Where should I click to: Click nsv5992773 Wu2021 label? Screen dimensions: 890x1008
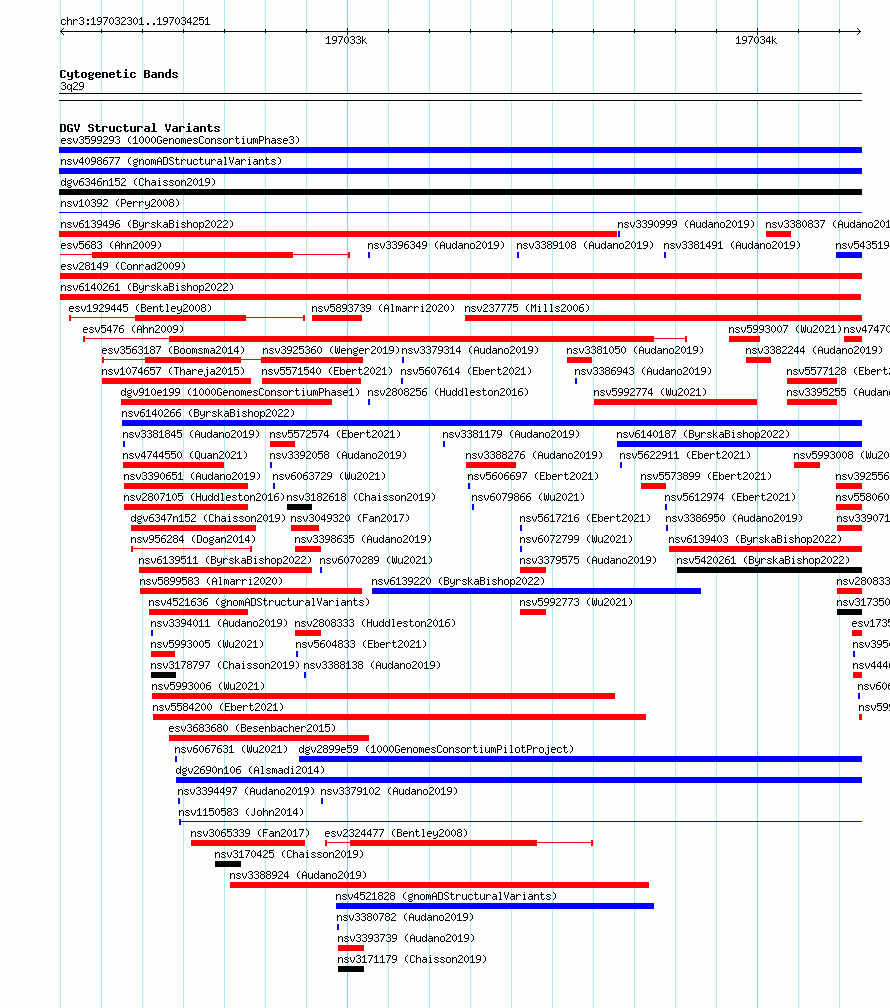point(576,602)
